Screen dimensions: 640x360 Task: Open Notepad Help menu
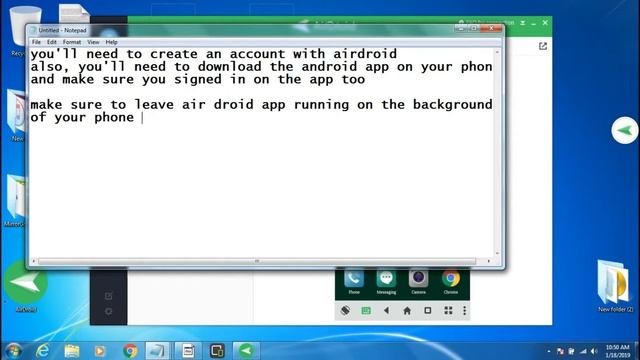(111, 42)
